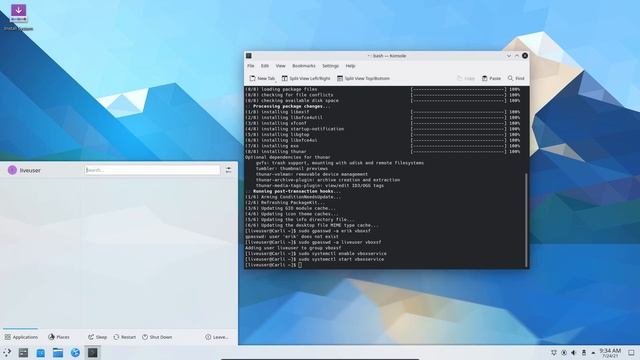Open the Install System desktop icon
This screenshot has width=640, height=360.
18,17
